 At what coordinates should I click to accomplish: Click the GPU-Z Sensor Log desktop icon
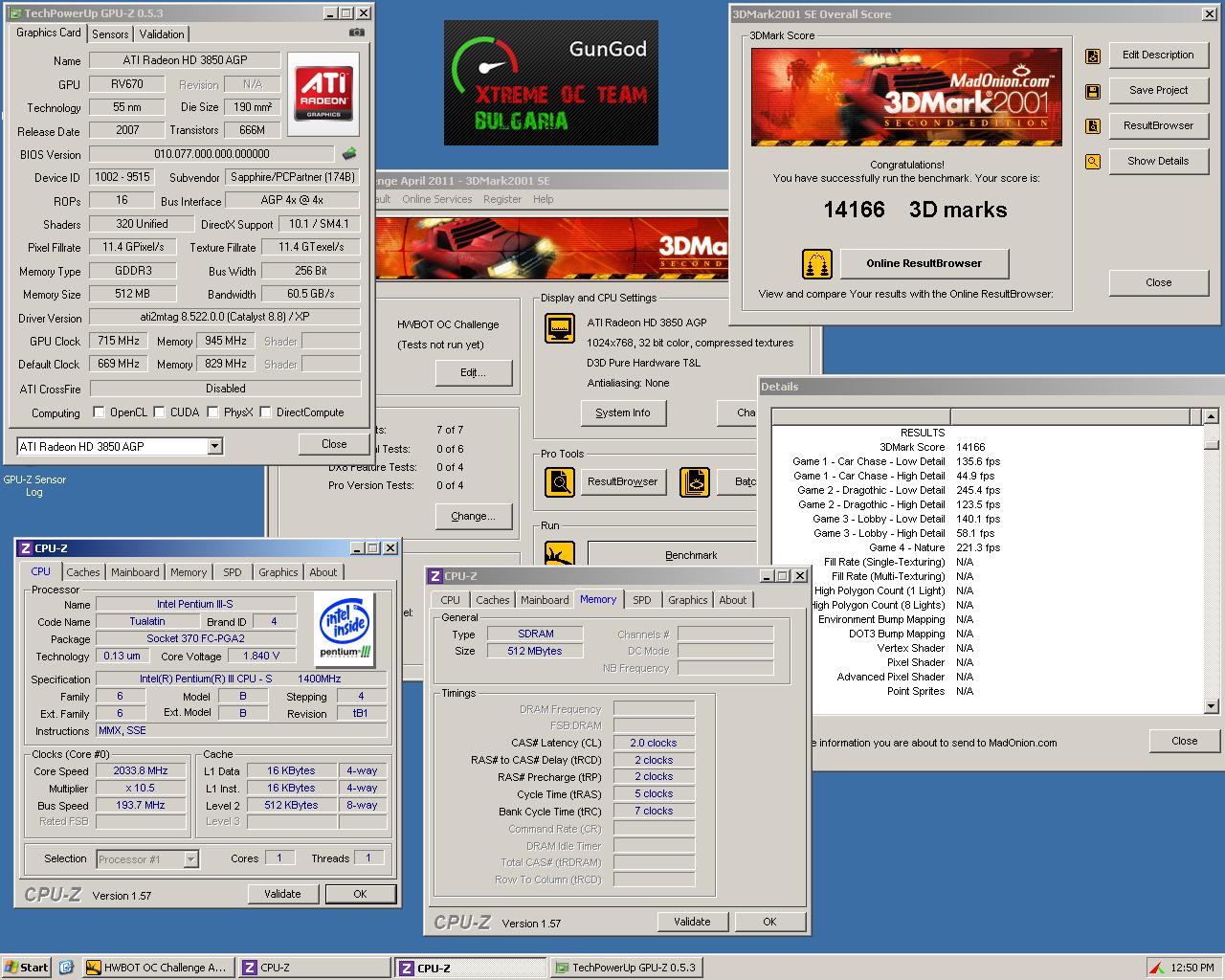(34, 485)
